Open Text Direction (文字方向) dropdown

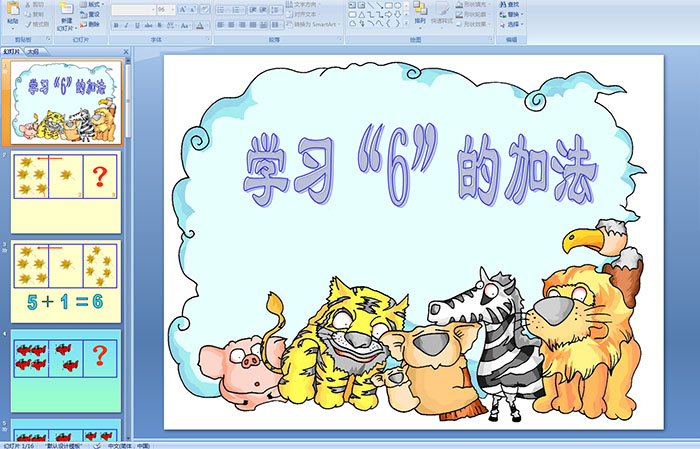pyautogui.click(x=304, y=4)
